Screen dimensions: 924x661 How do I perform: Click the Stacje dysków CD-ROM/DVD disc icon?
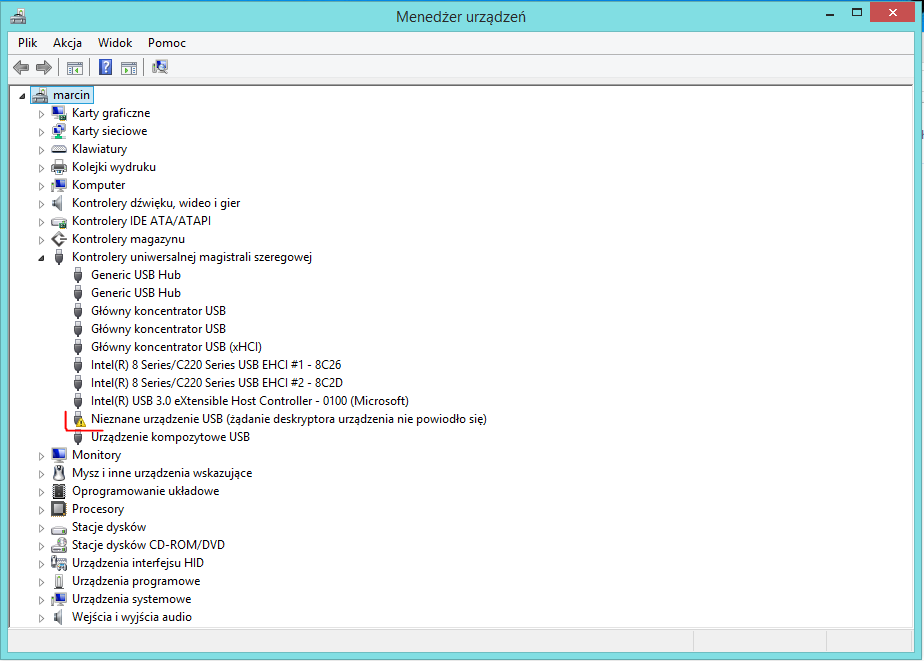[x=59, y=546]
